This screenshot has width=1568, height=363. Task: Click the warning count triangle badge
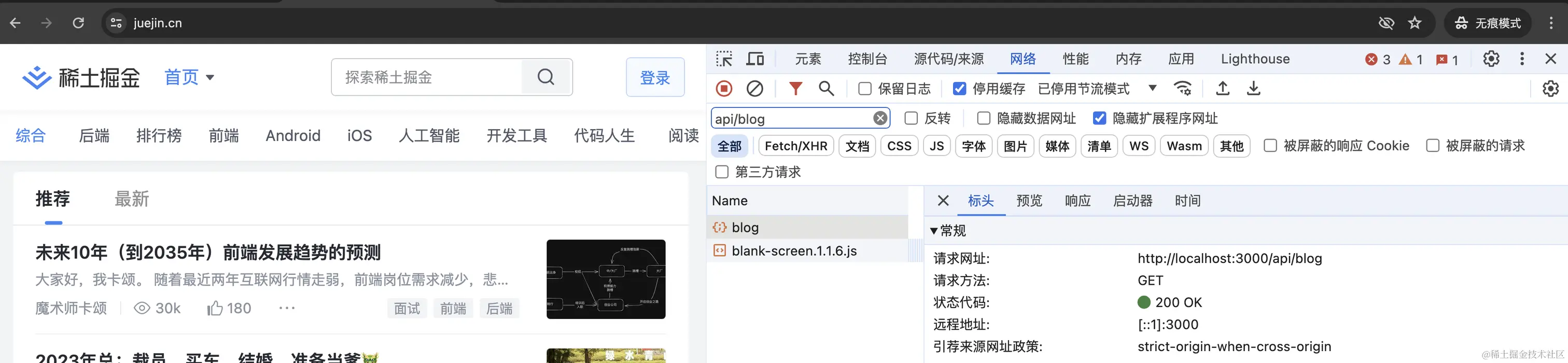click(1411, 59)
